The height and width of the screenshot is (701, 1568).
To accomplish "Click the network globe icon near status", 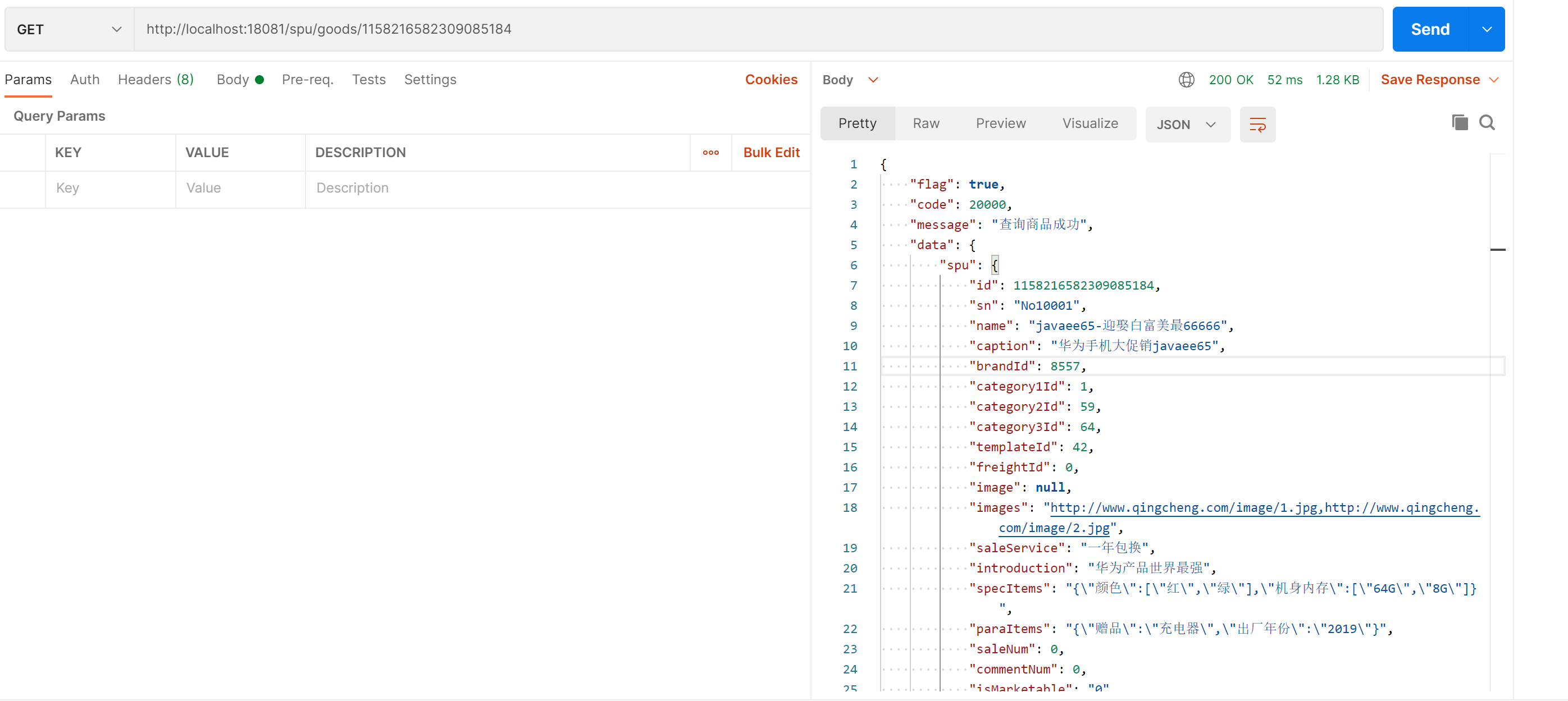I will tap(1186, 80).
